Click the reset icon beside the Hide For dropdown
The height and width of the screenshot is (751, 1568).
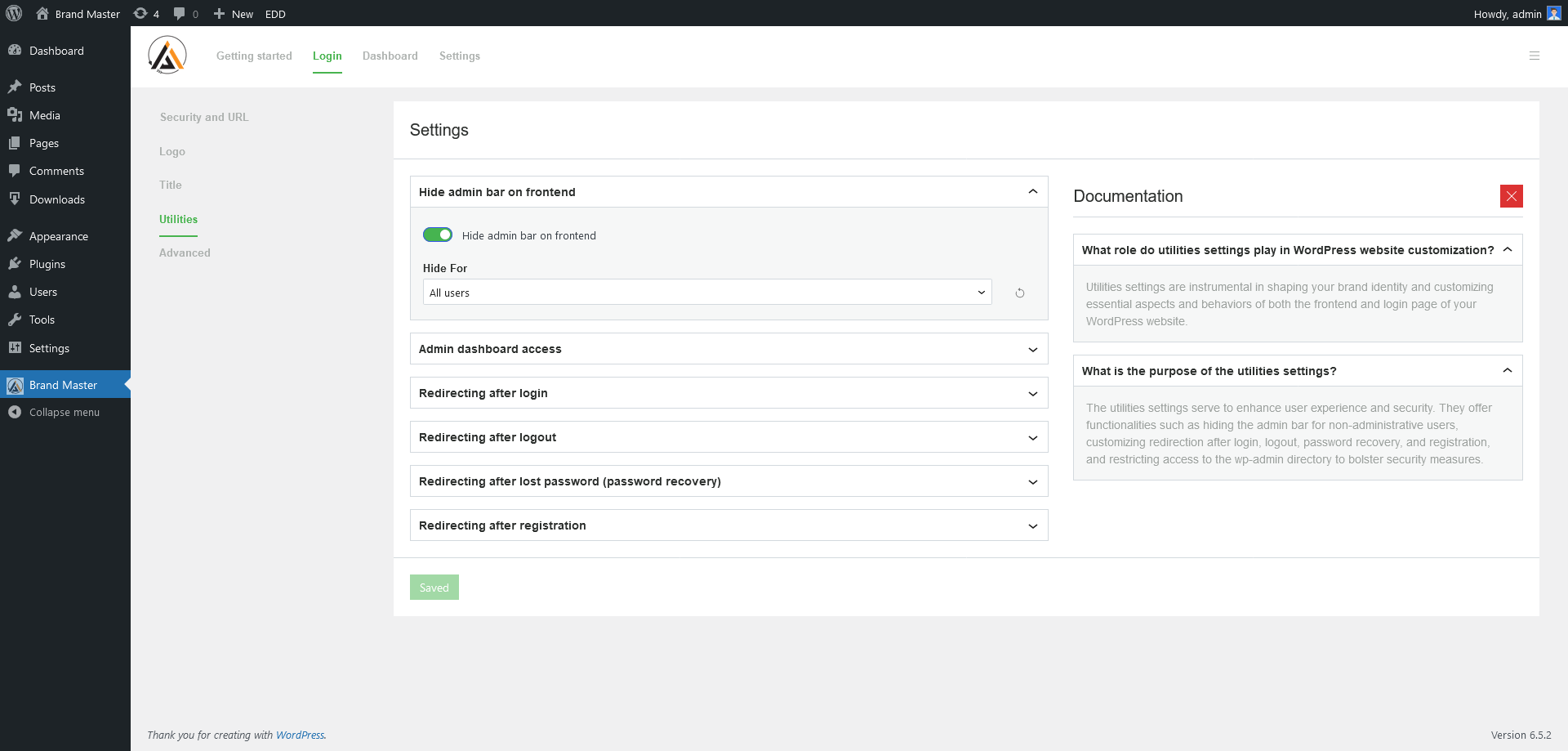tap(1019, 292)
